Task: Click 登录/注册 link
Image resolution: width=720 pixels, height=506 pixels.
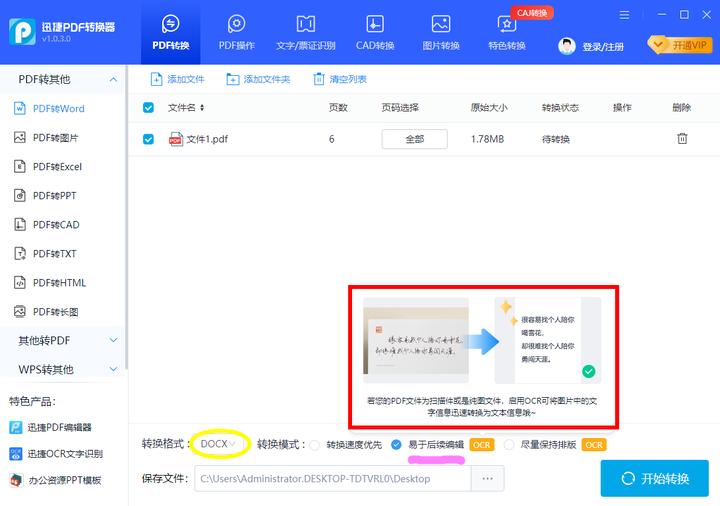Action: tap(603, 47)
